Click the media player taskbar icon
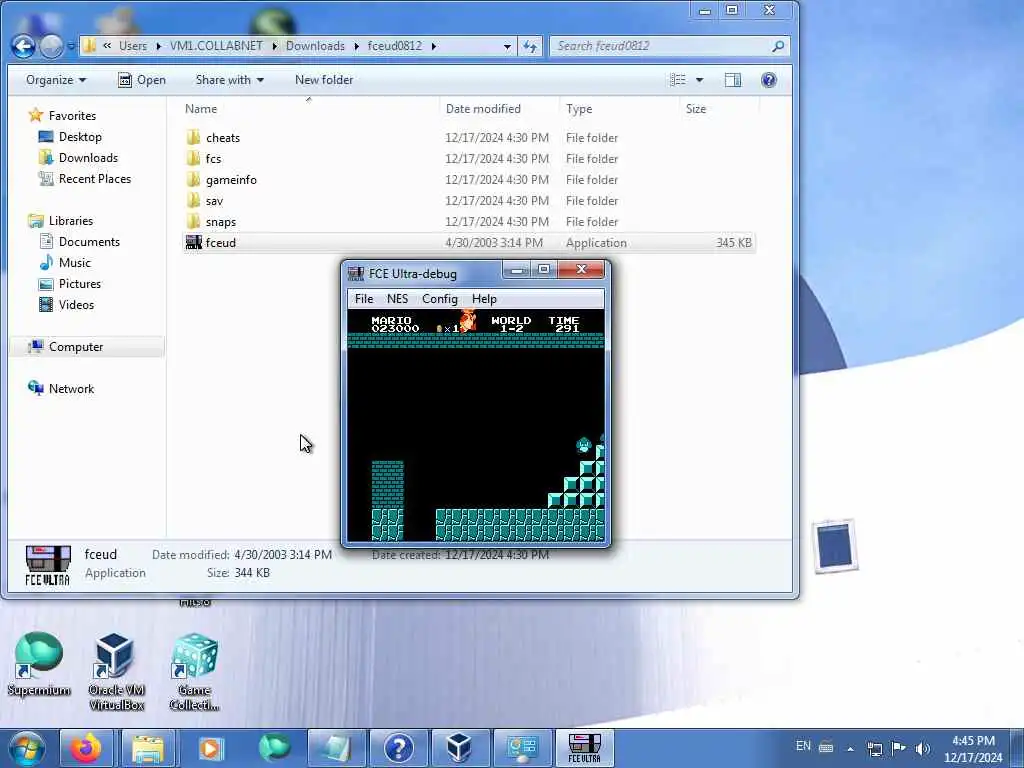This screenshot has width=1024, height=768. pos(210,748)
